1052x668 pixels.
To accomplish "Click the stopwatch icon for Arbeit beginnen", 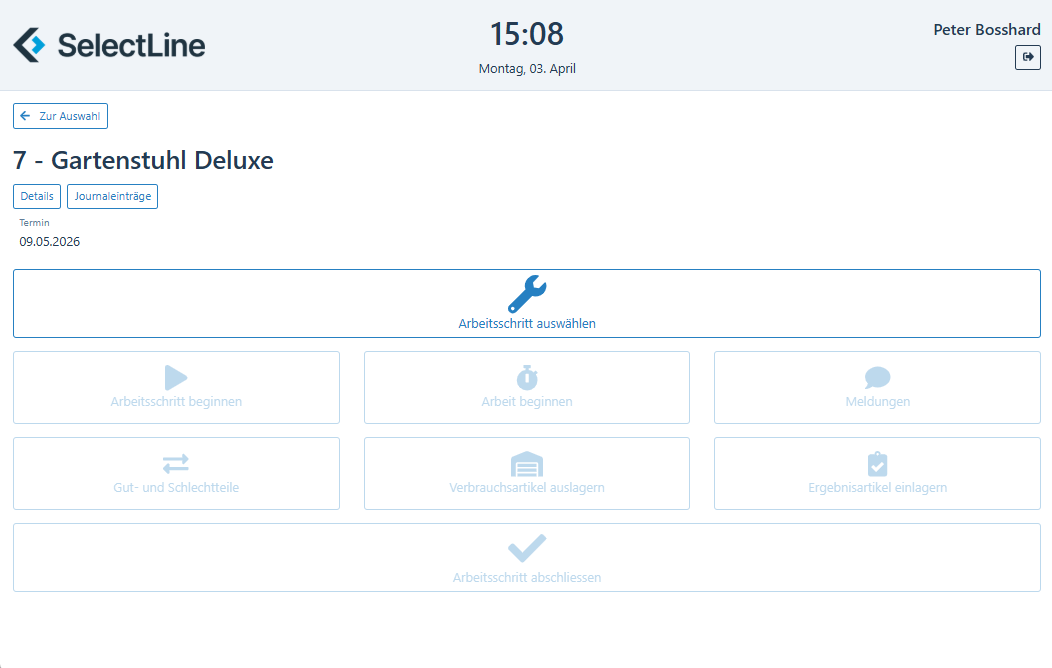I will point(526,377).
